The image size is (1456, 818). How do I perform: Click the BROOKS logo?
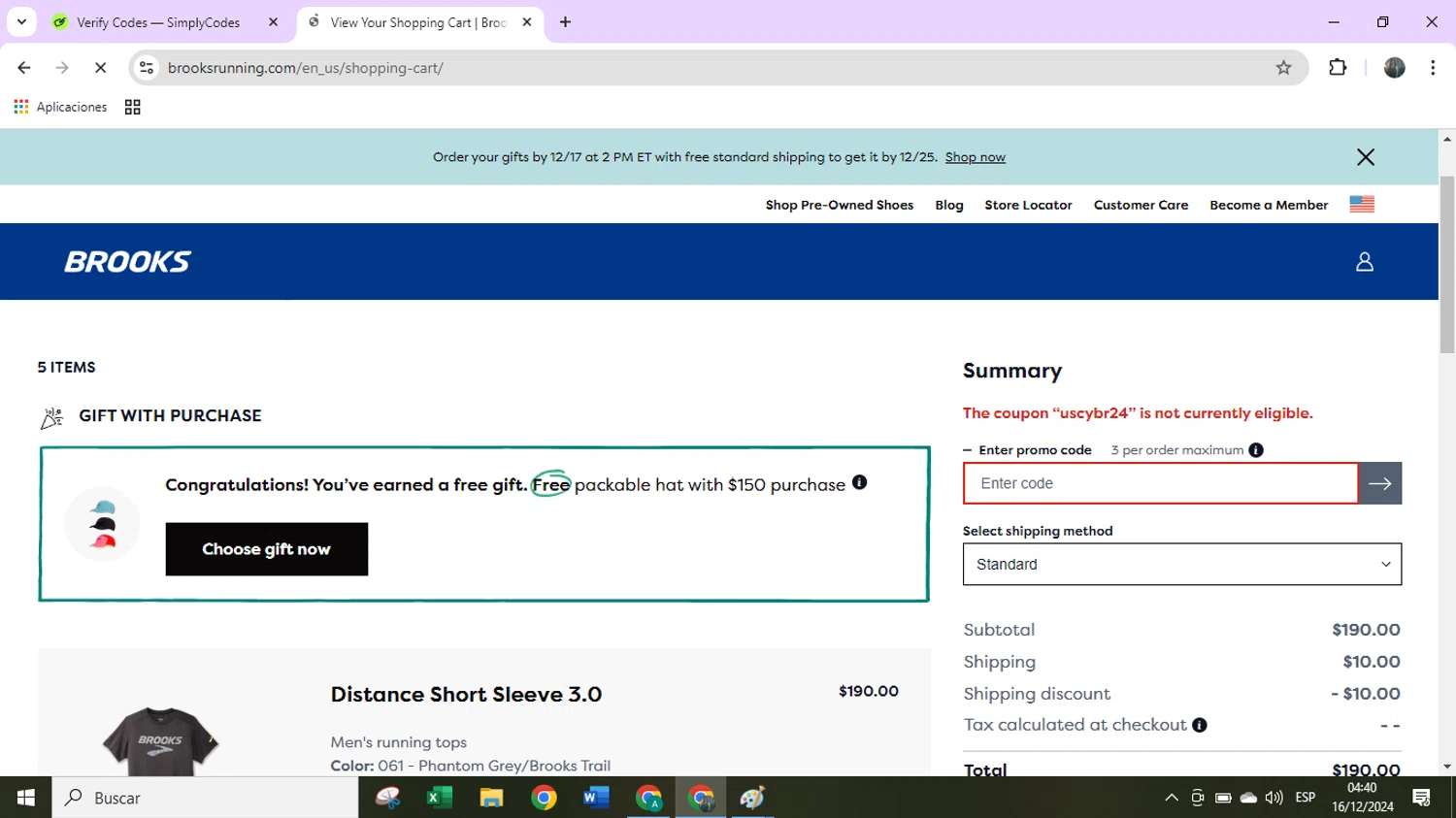point(127,262)
